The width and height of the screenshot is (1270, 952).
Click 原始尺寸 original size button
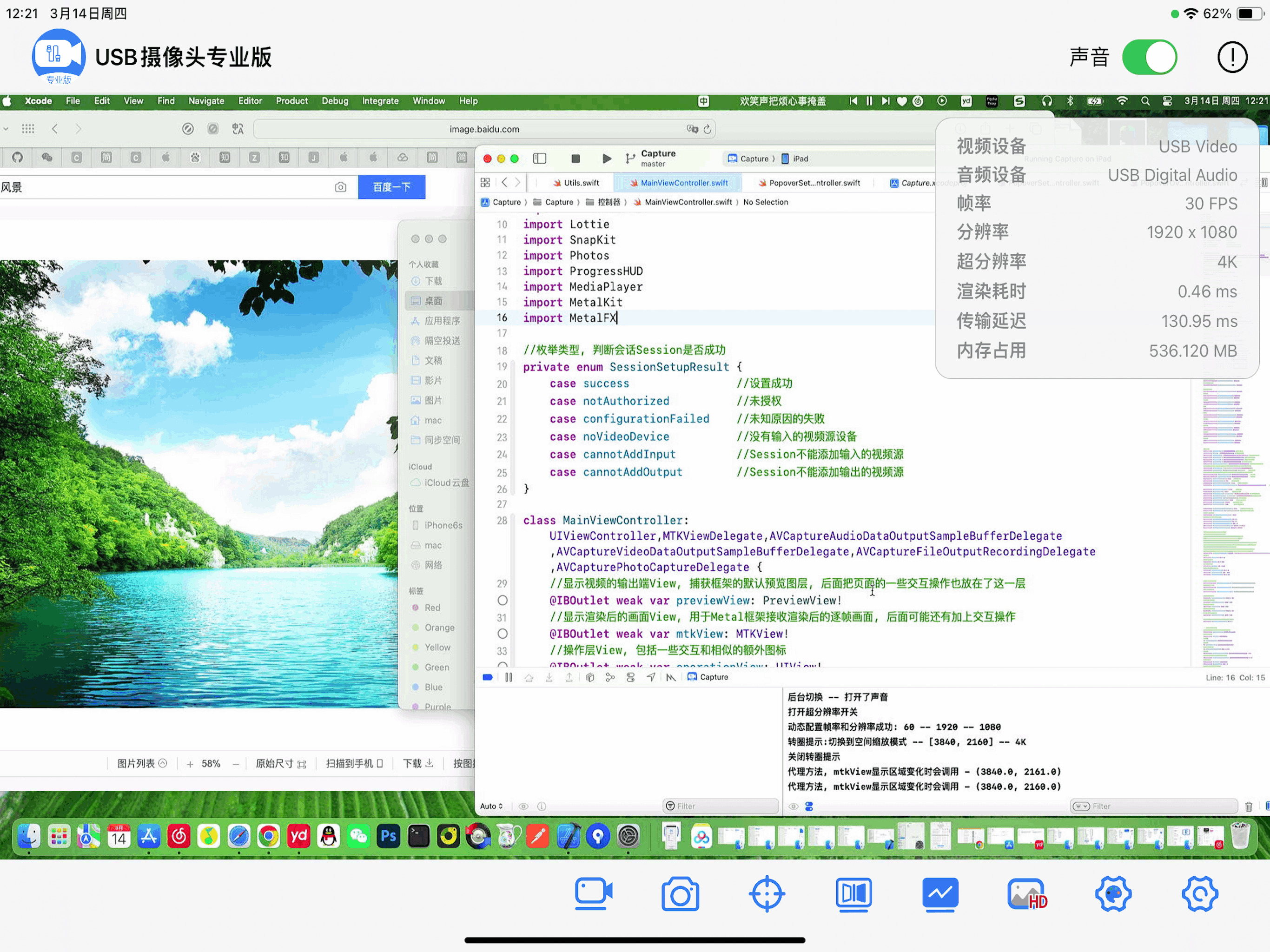coord(281,764)
